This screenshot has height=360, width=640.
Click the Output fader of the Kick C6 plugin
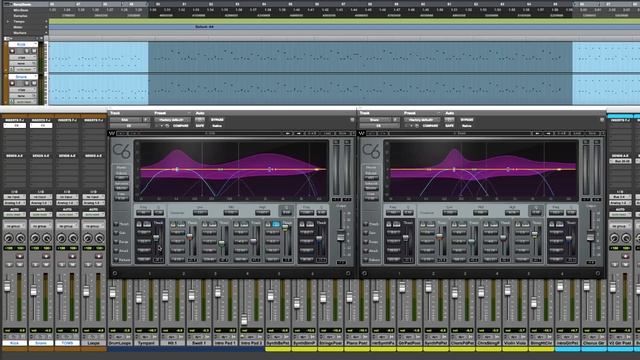click(x=341, y=236)
